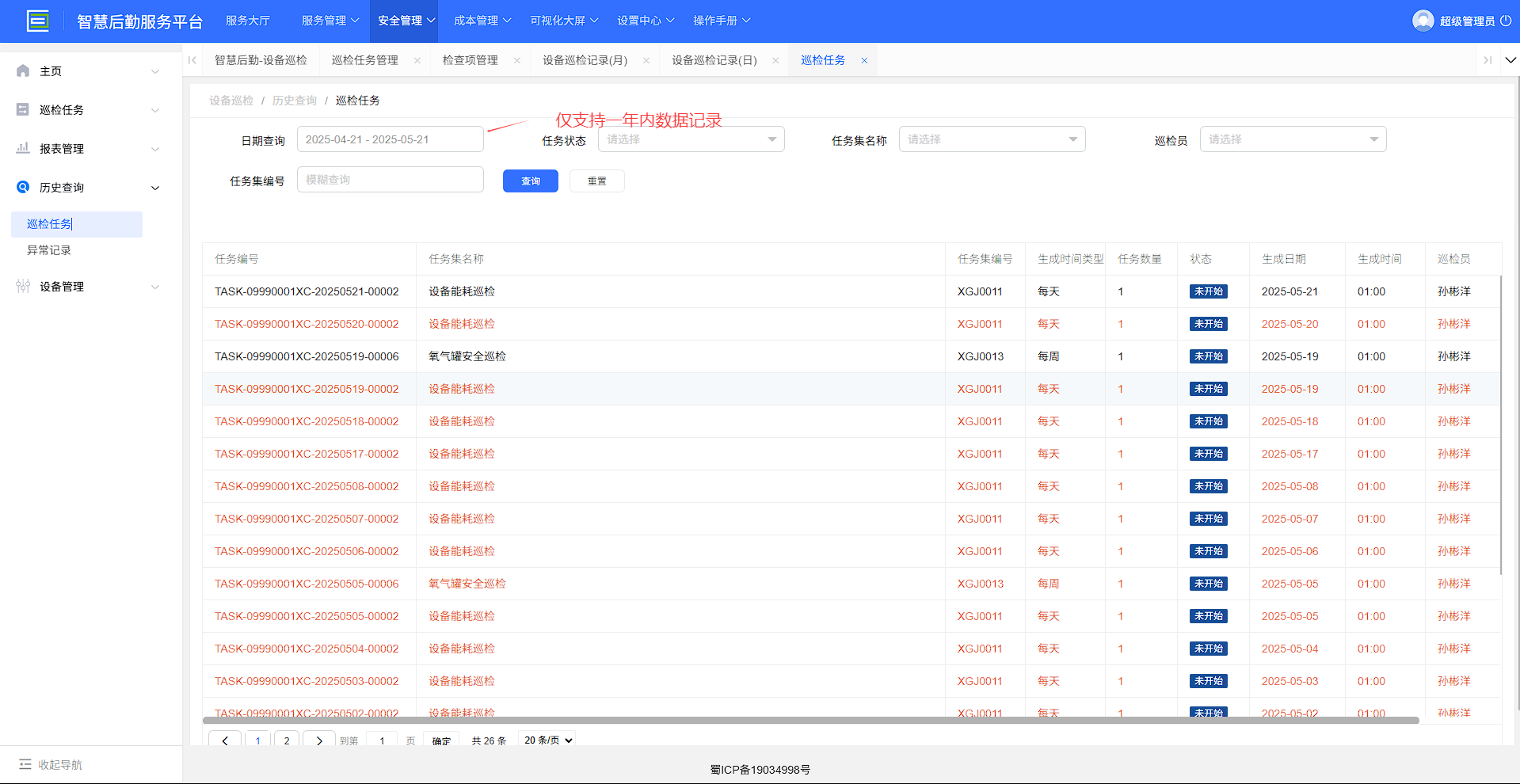
Task: Open 服务大厅 in top navigation
Action: [248, 21]
